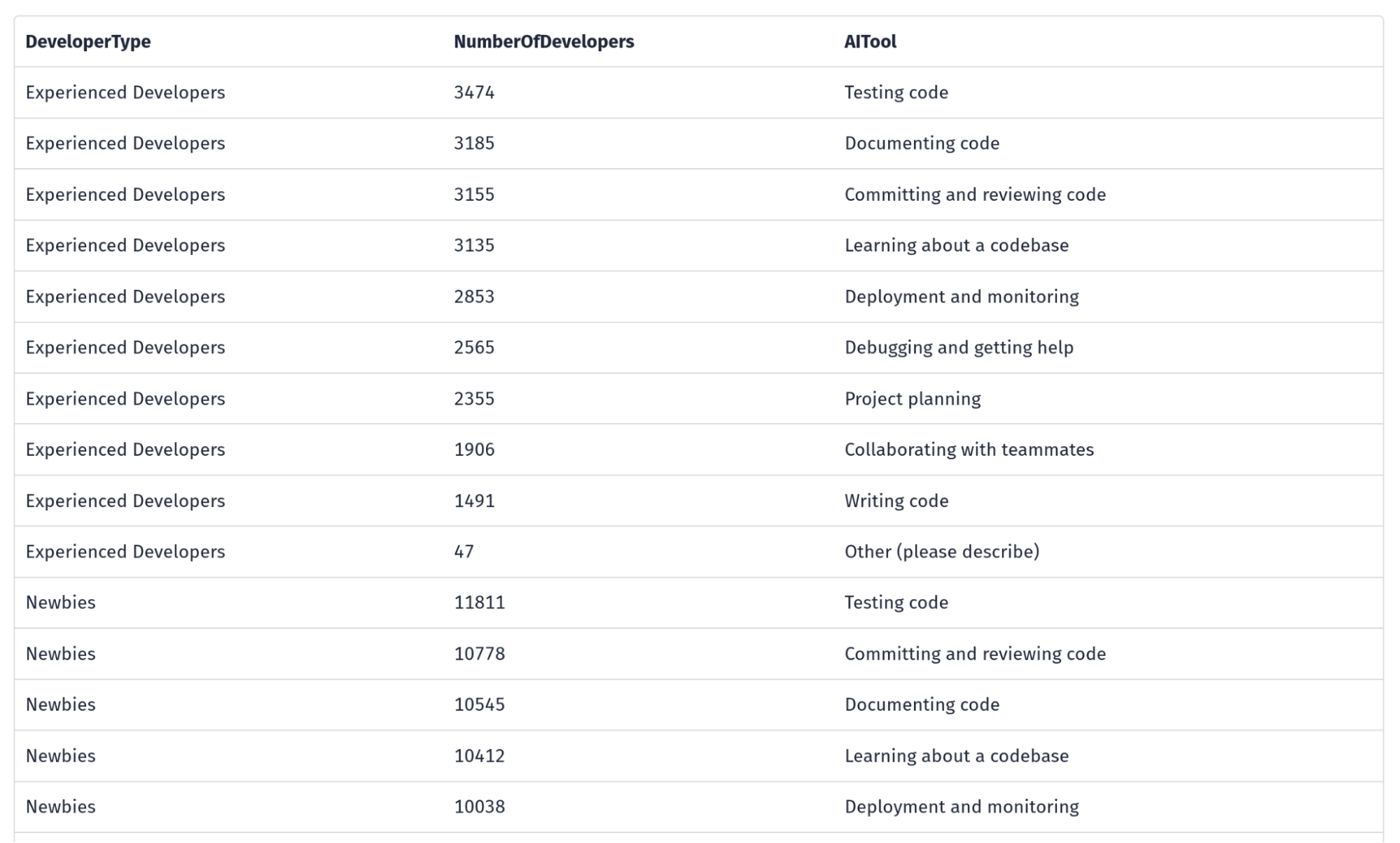
Task: Select the 10412 number cell
Action: coord(479,756)
